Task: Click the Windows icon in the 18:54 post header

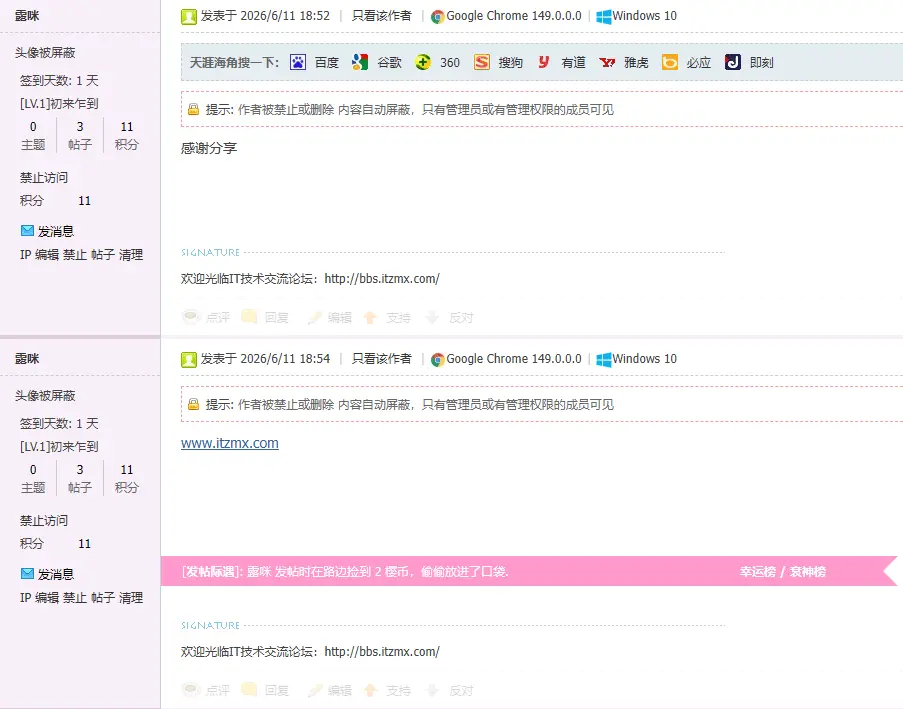Action: coord(604,360)
